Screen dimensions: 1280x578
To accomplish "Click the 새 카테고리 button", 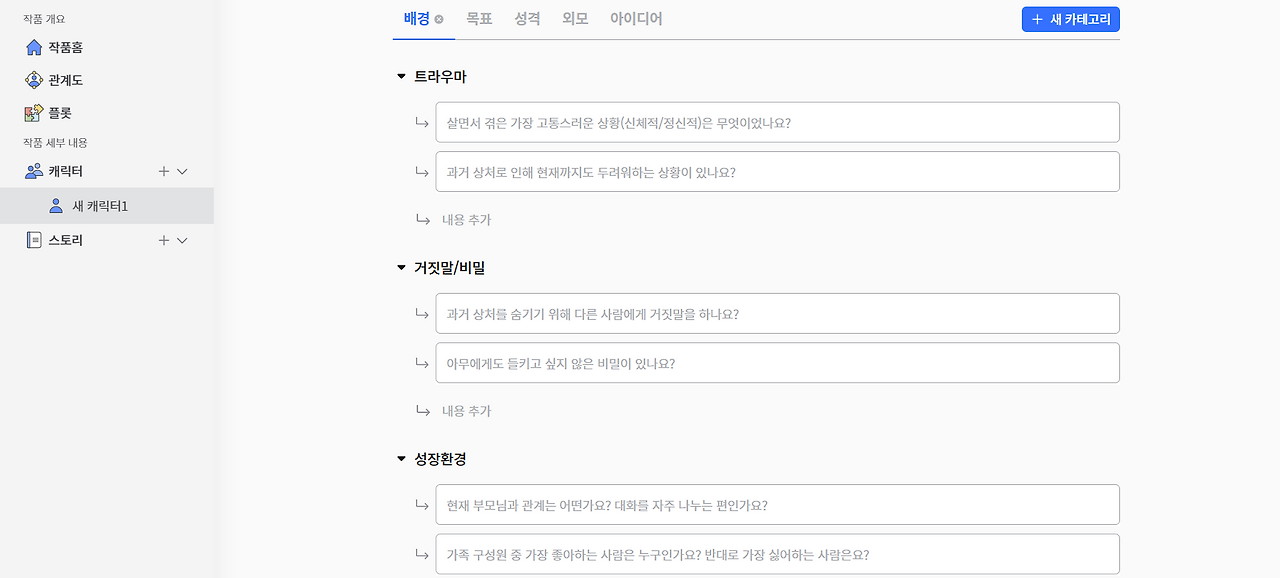I will [1071, 19].
